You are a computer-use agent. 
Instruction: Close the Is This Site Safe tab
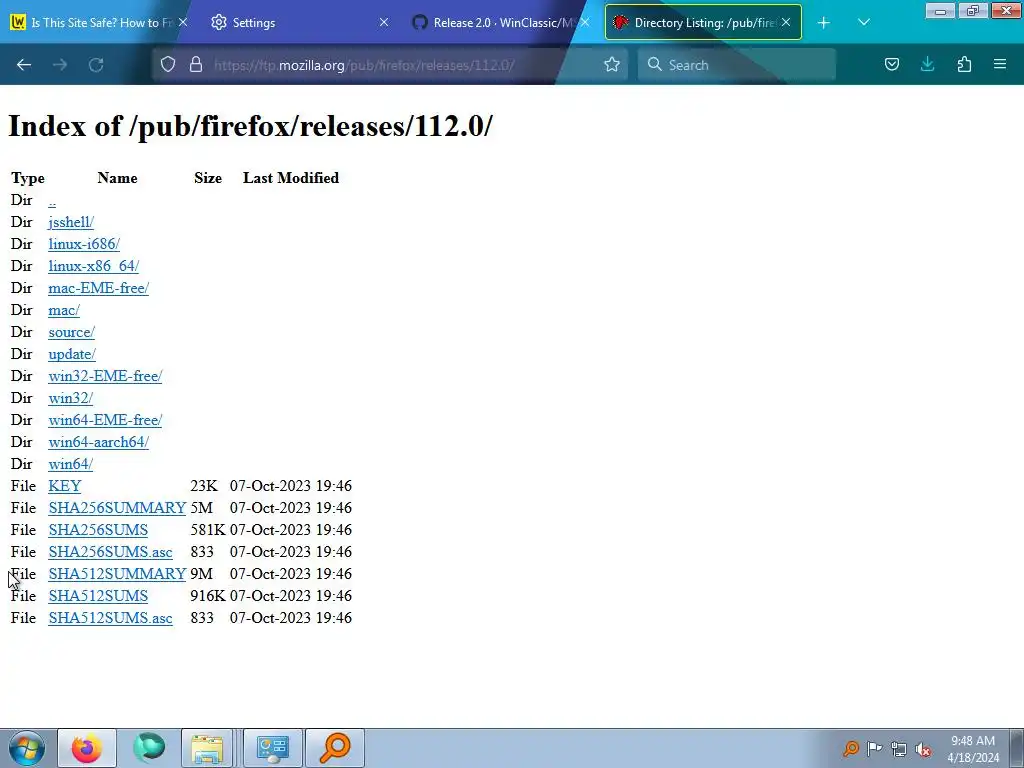point(183,23)
